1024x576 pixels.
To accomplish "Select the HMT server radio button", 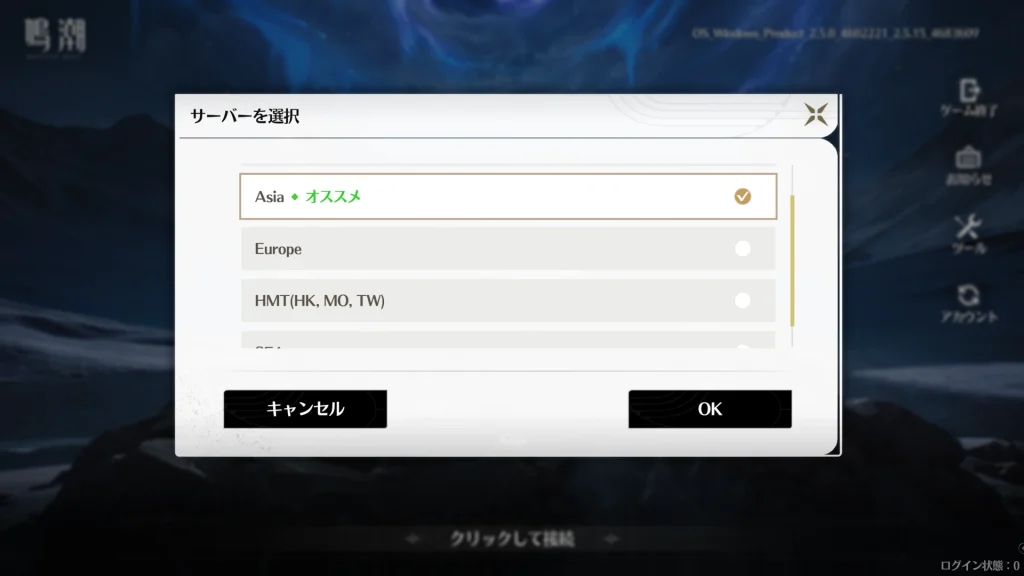I will click(x=743, y=300).
